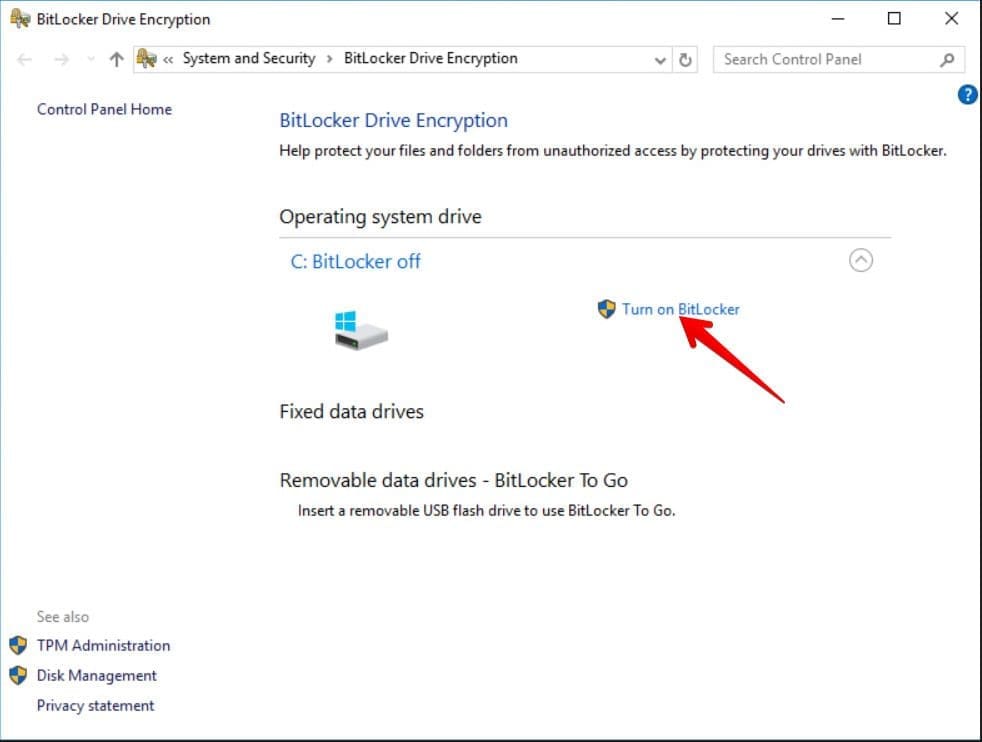The image size is (982, 742).
Task: Collapse the C: drive section chevron
Action: click(860, 261)
